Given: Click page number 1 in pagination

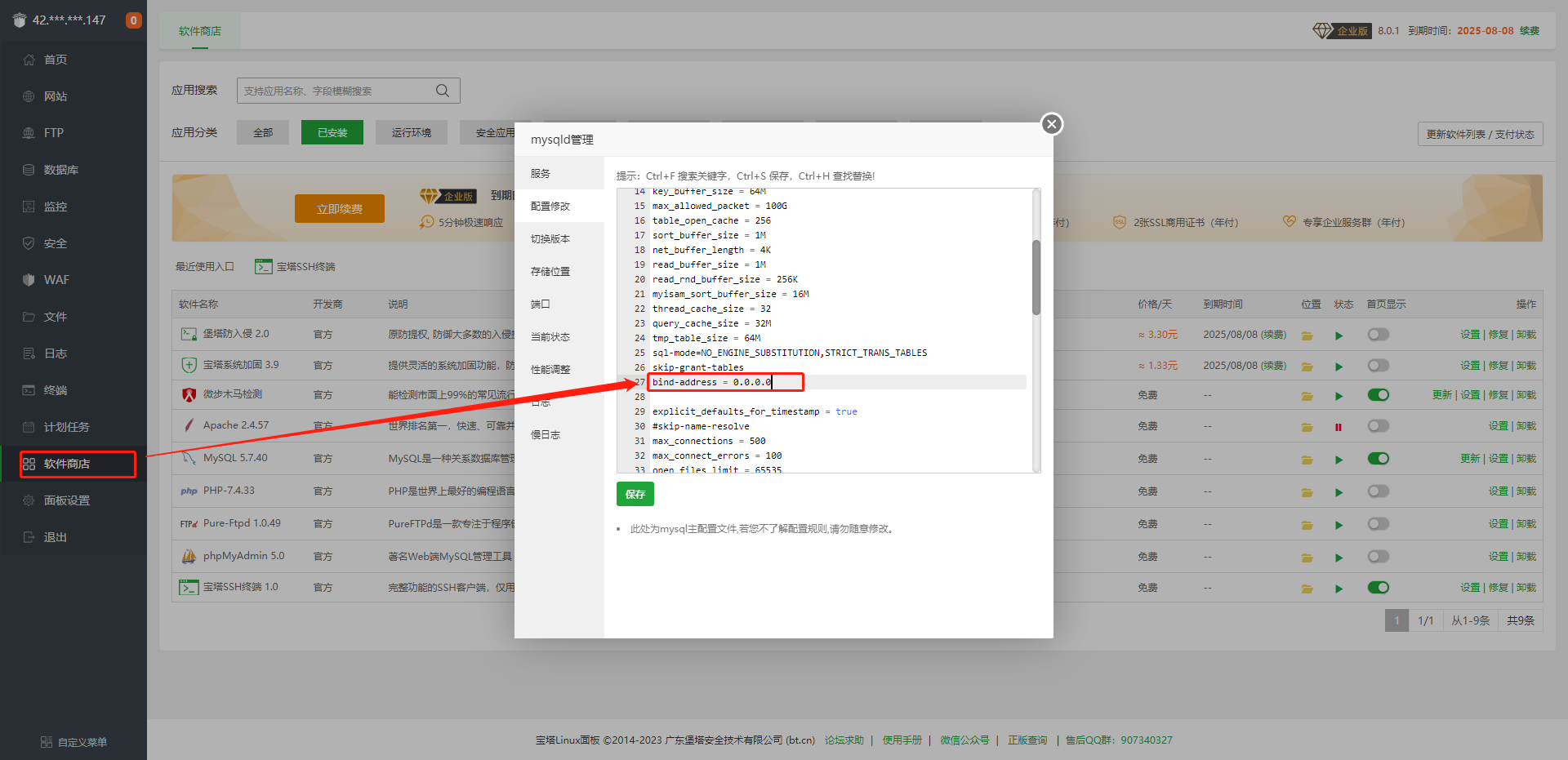Looking at the screenshot, I should click(1396, 620).
